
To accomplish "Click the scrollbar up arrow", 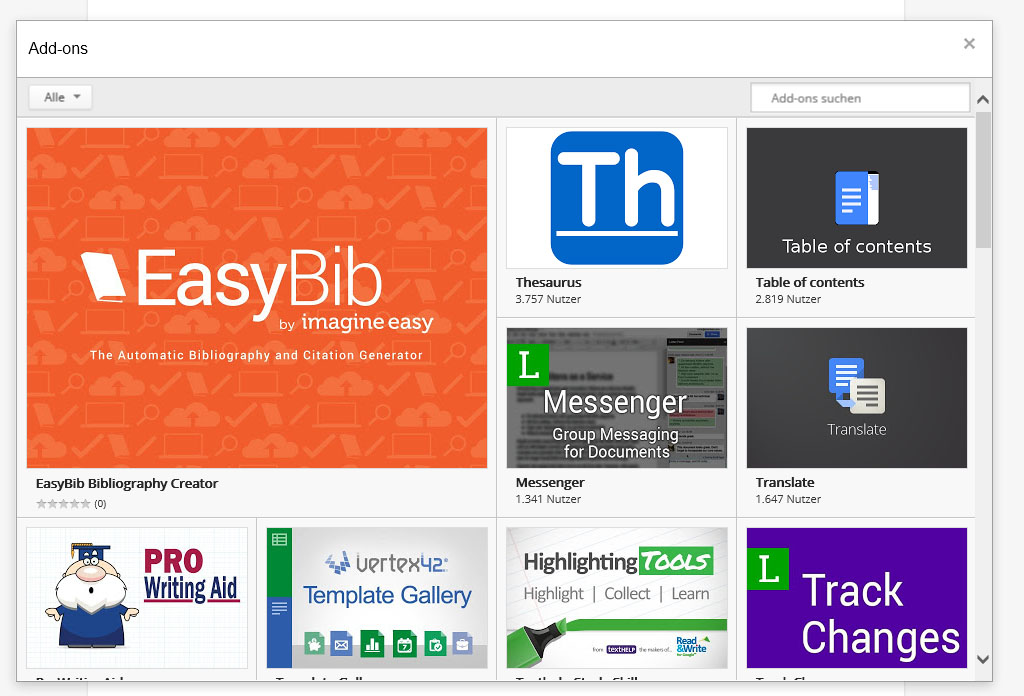I will click(x=983, y=100).
